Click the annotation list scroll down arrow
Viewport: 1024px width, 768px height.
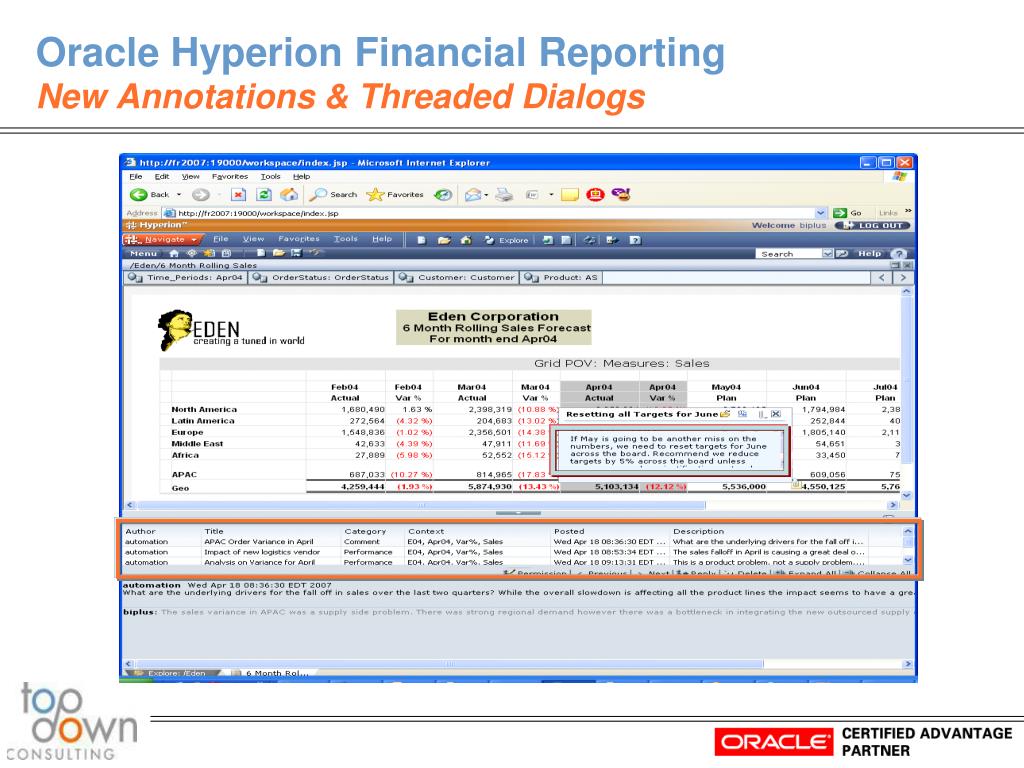pyautogui.click(x=908, y=560)
